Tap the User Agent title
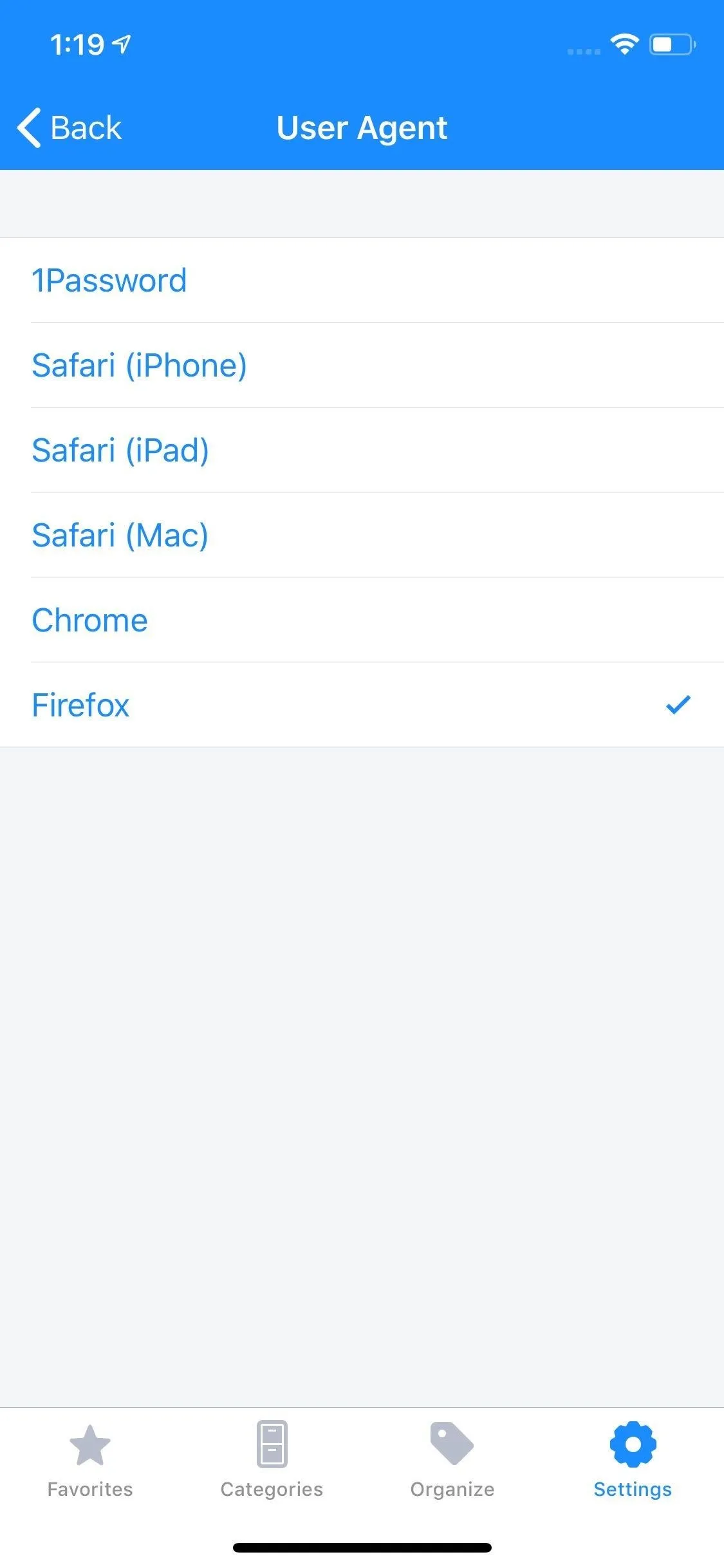The width and height of the screenshot is (724, 1568). [x=362, y=128]
